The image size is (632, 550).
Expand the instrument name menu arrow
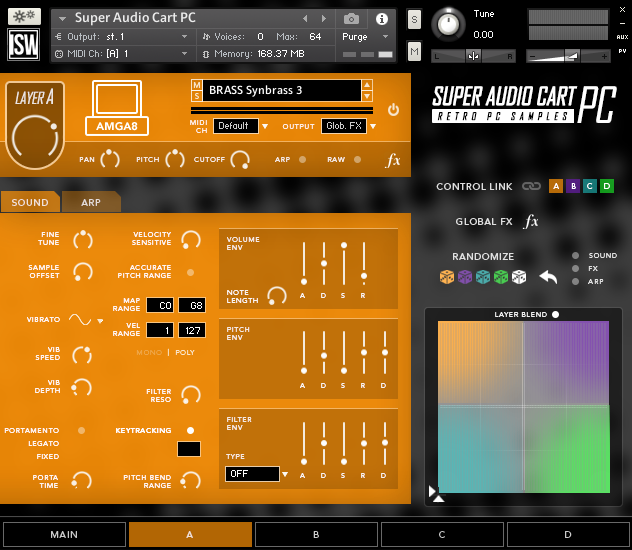pyautogui.click(x=62, y=19)
